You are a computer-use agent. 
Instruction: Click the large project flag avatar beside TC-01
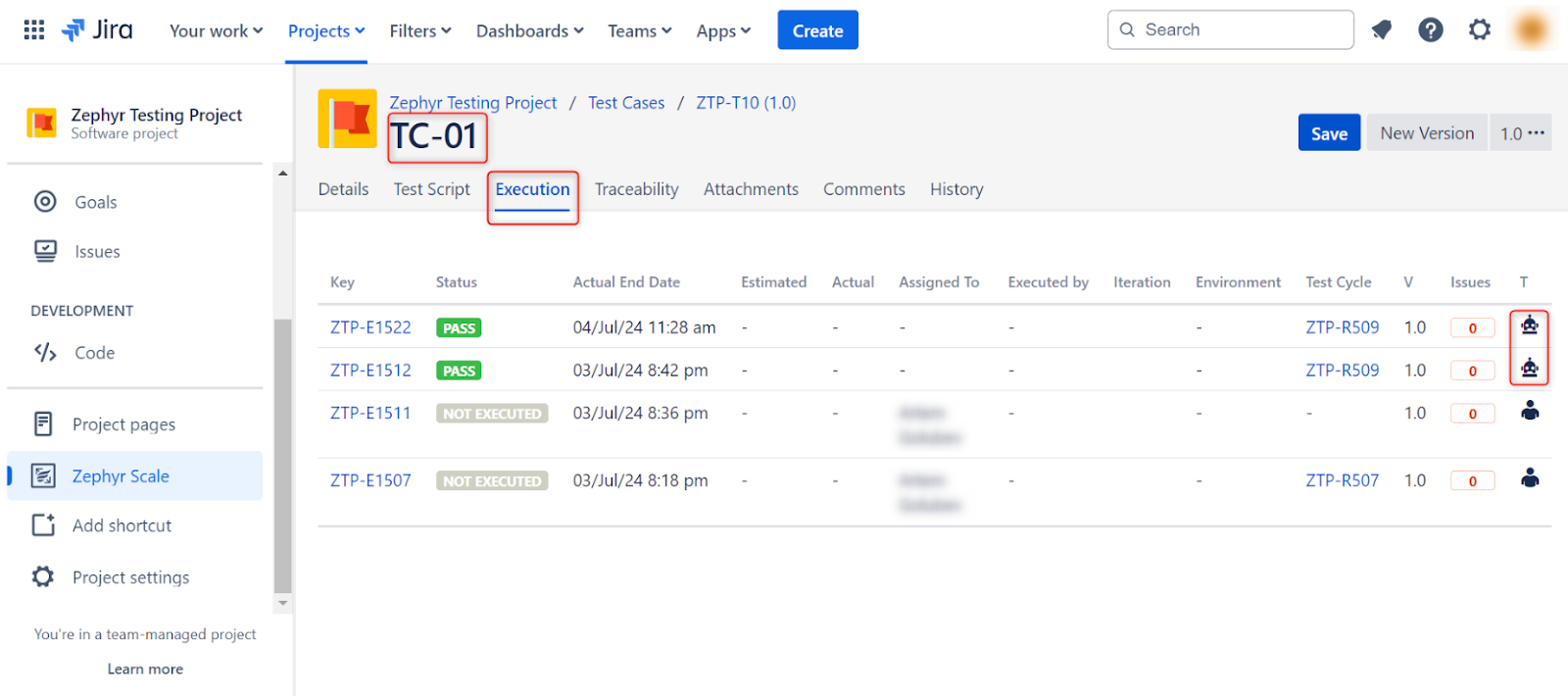click(x=347, y=119)
